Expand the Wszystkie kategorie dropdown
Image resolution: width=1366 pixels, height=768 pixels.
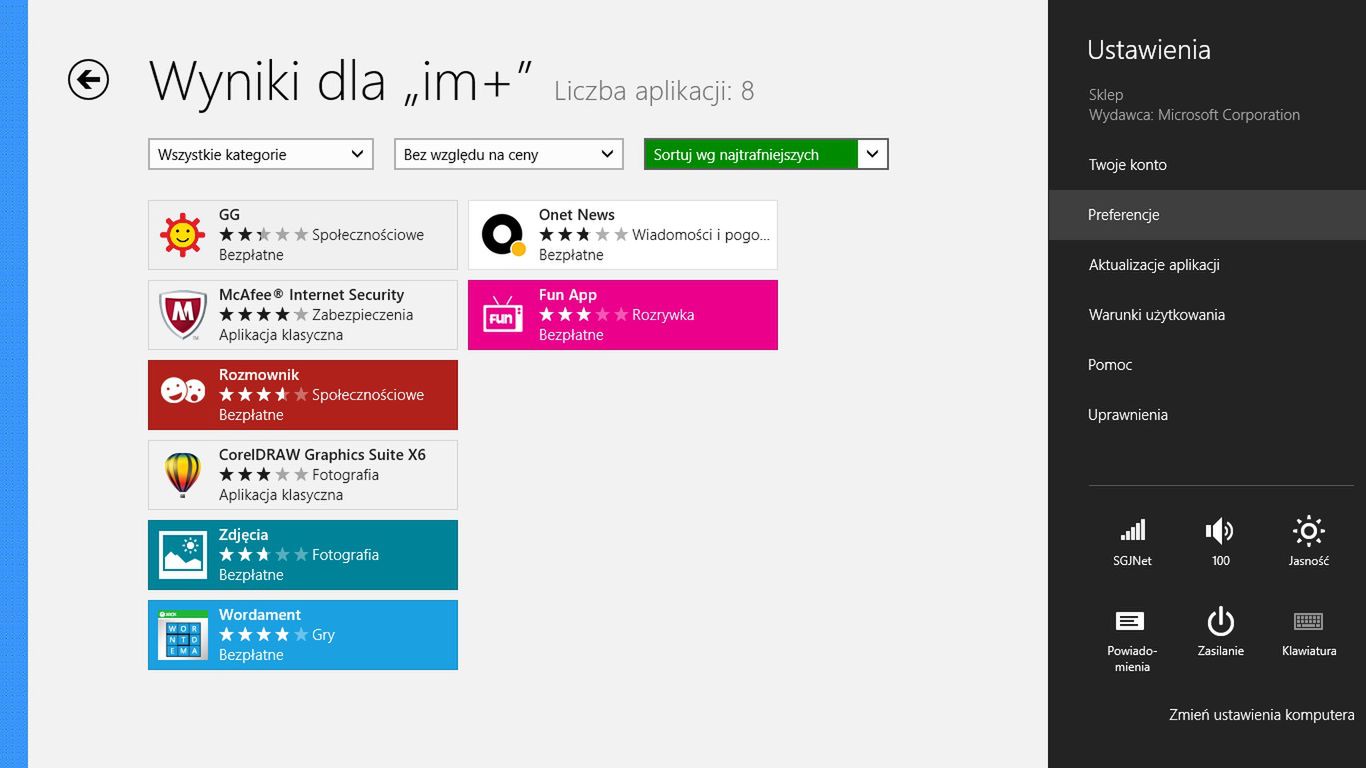tap(260, 154)
